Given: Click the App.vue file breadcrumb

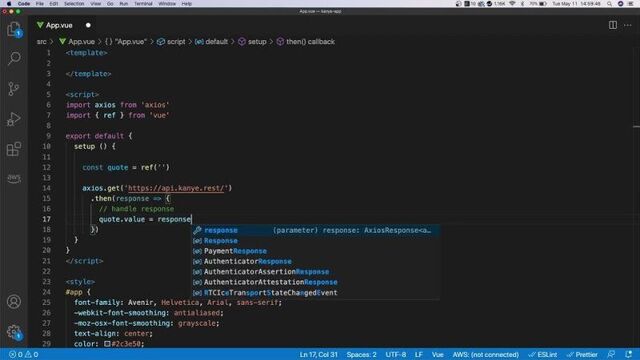Looking at the screenshot, I should click(77, 42).
